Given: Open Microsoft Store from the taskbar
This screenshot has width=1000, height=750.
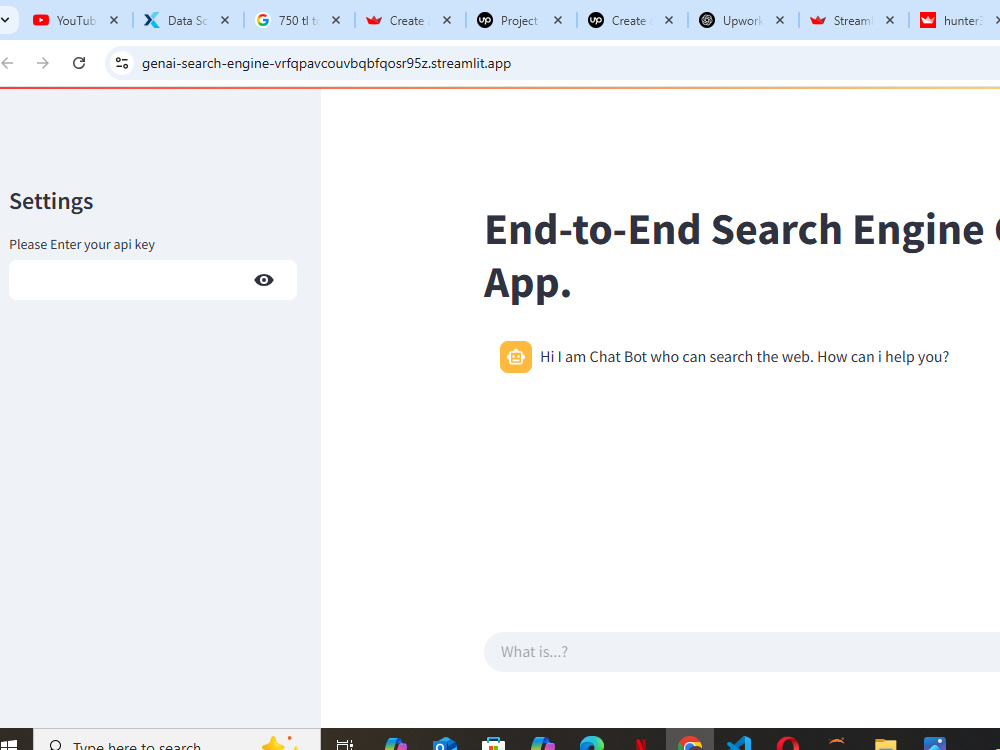Looking at the screenshot, I should 493,744.
